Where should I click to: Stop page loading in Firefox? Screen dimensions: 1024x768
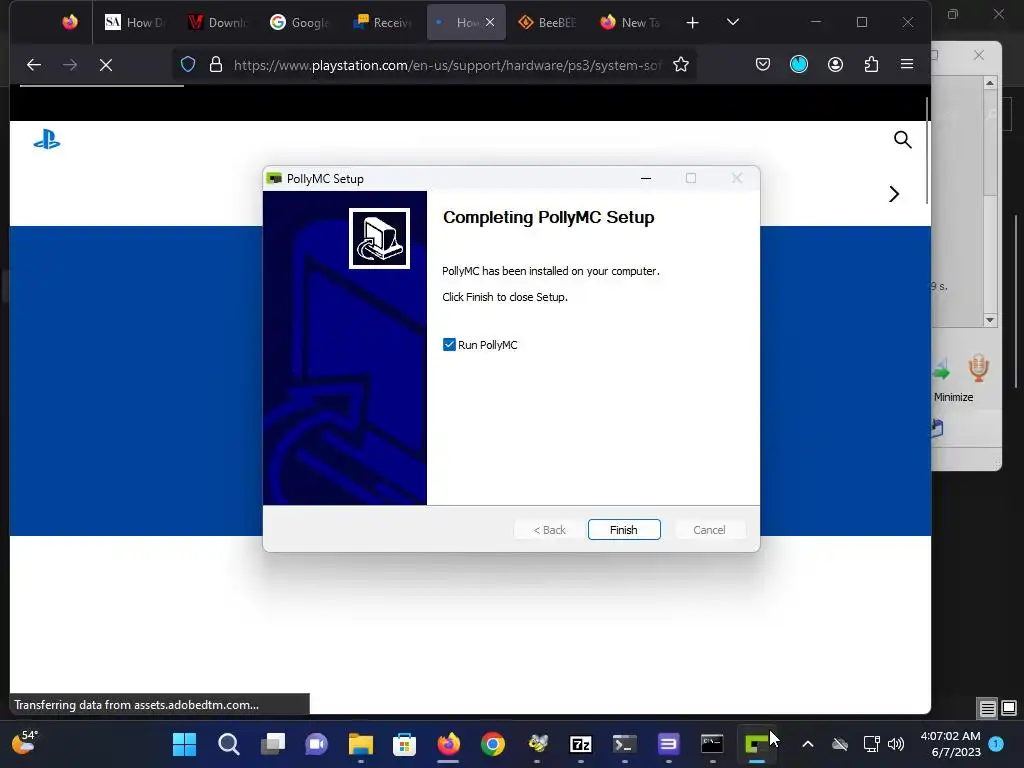click(x=106, y=65)
